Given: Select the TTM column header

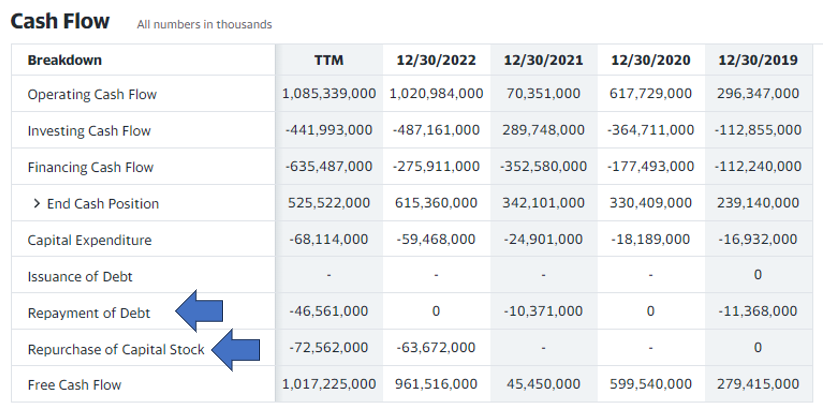Looking at the screenshot, I should (329, 60).
